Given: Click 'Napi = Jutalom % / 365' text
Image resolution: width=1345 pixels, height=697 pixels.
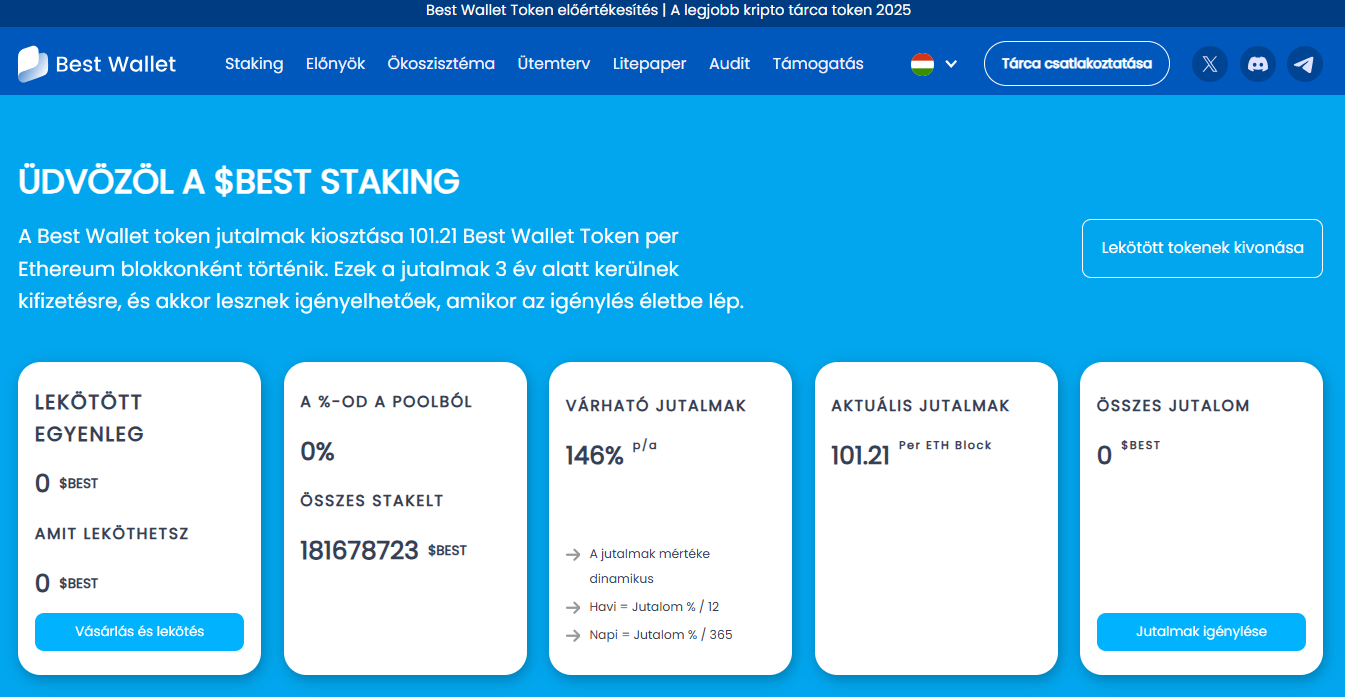Looking at the screenshot, I should click(661, 635).
